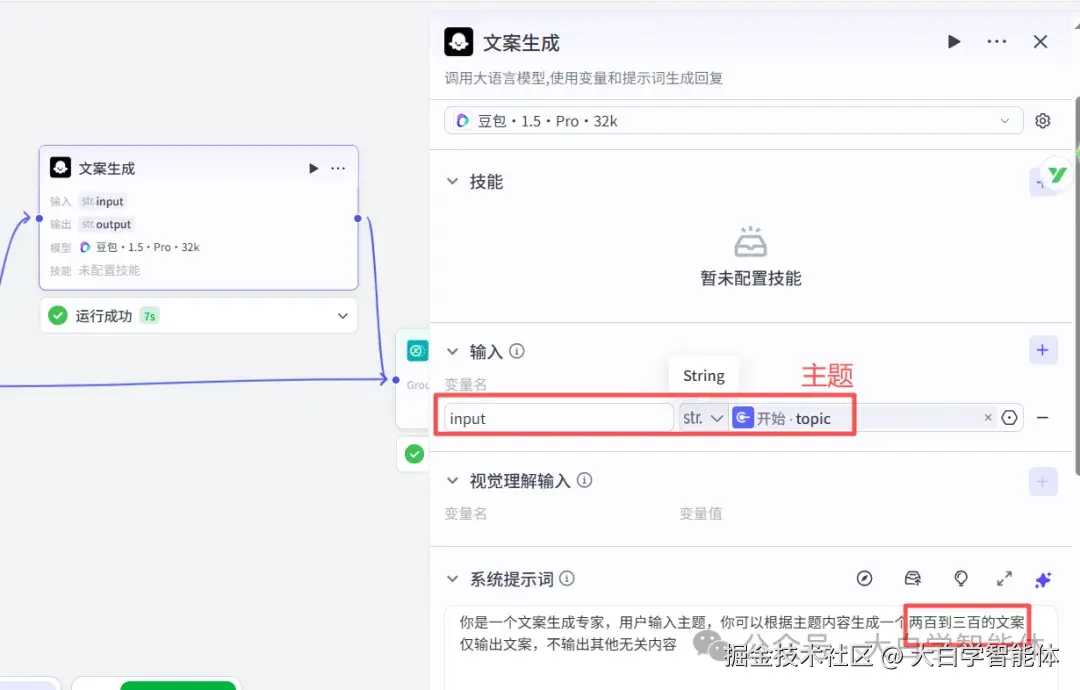Click the lightbulb suggestion icon above system prompt

[961, 578]
